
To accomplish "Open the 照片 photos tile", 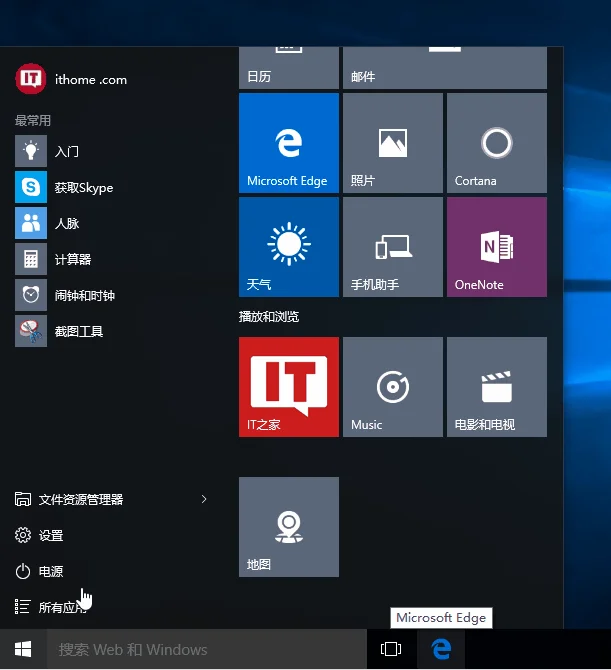I will click(393, 143).
